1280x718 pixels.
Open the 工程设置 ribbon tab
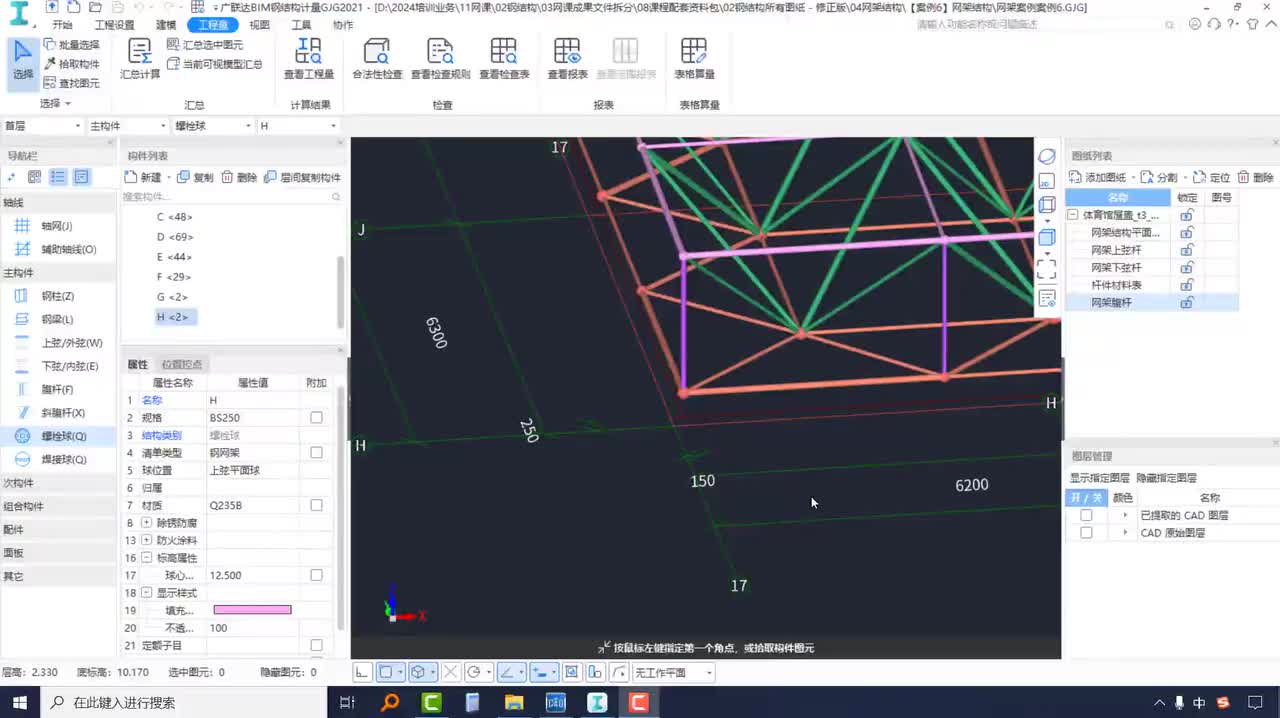click(114, 25)
